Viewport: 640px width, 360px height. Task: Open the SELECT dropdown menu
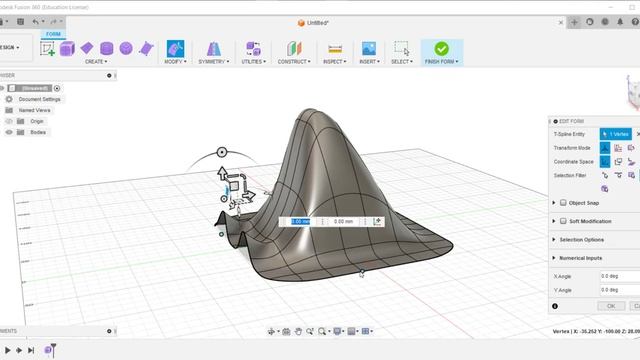click(402, 62)
